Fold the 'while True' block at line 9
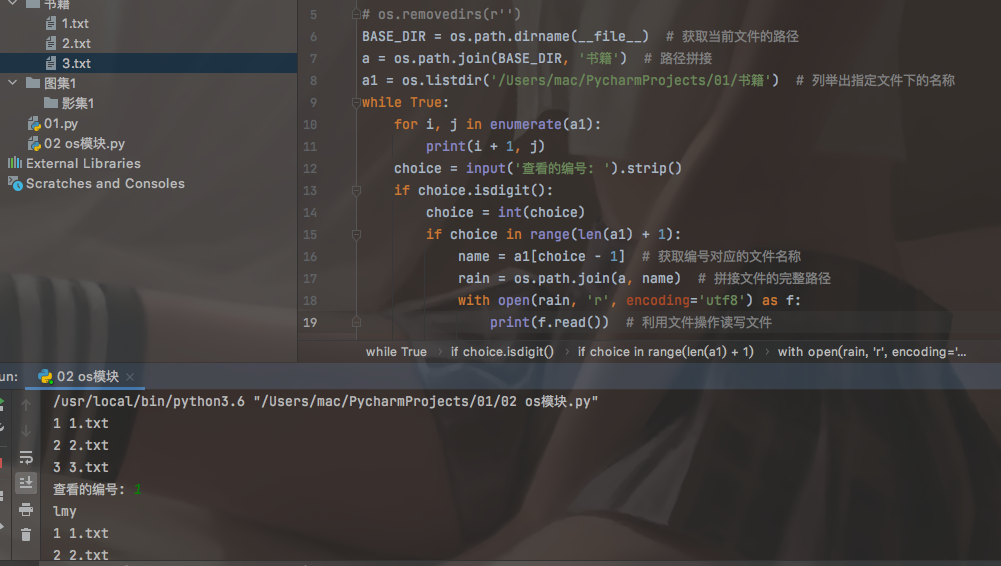1001x566 pixels. tap(356, 103)
